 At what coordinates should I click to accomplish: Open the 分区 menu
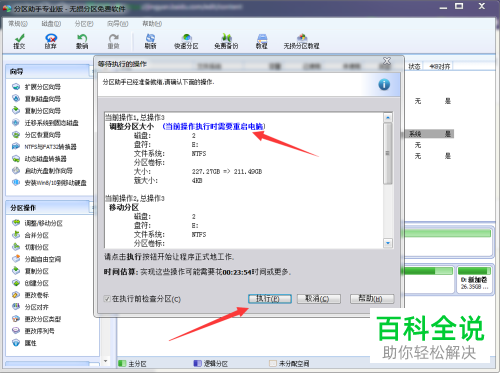pos(84,24)
